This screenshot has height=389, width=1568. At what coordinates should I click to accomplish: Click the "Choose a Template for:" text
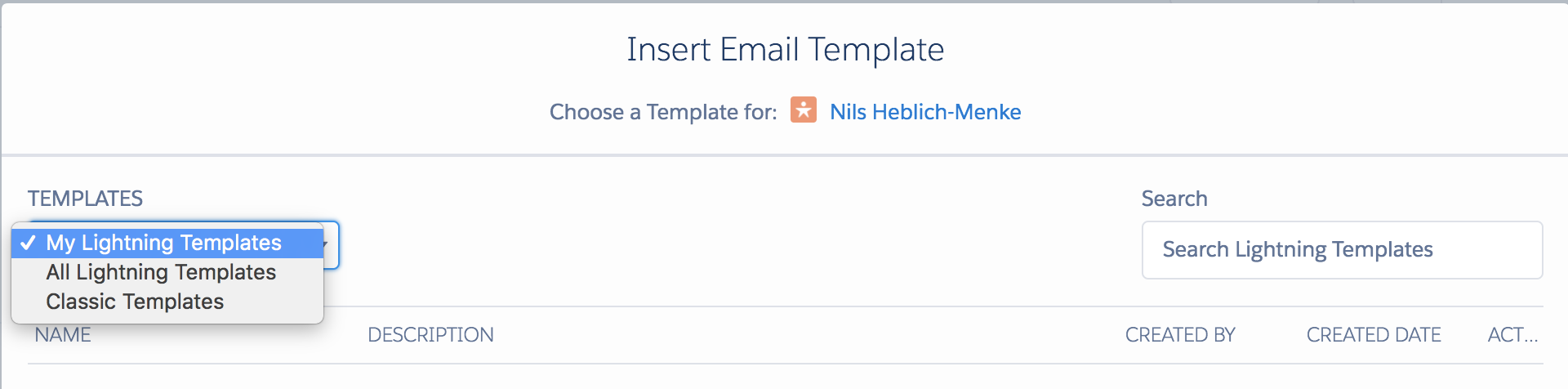click(x=663, y=112)
